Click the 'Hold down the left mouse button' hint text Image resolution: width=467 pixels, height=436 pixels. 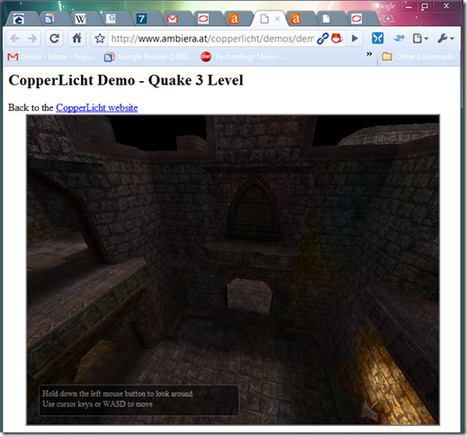click(117, 394)
